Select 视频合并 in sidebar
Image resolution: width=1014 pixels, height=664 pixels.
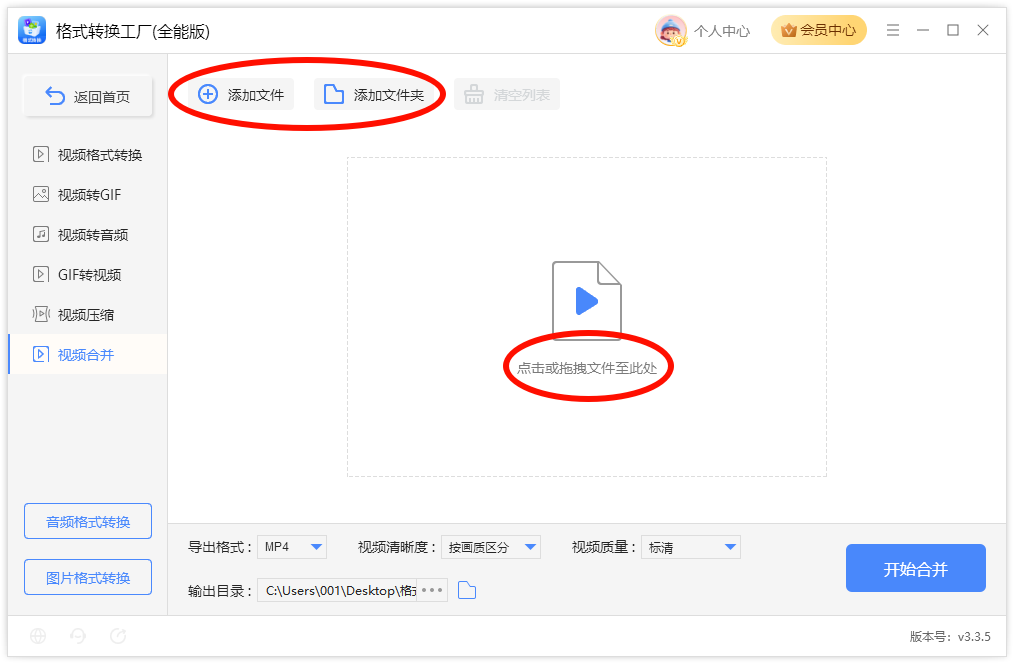87,354
